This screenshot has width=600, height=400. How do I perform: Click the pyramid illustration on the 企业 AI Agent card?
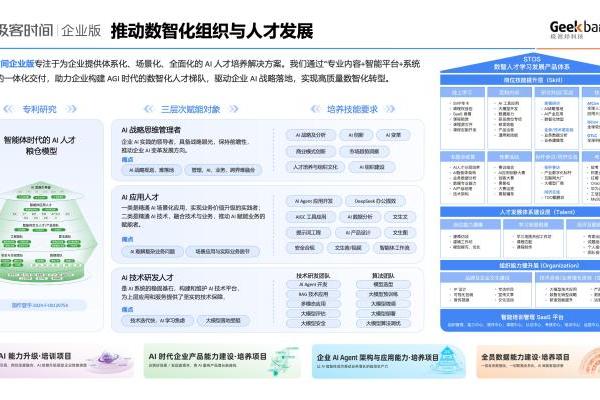[x=447, y=359]
